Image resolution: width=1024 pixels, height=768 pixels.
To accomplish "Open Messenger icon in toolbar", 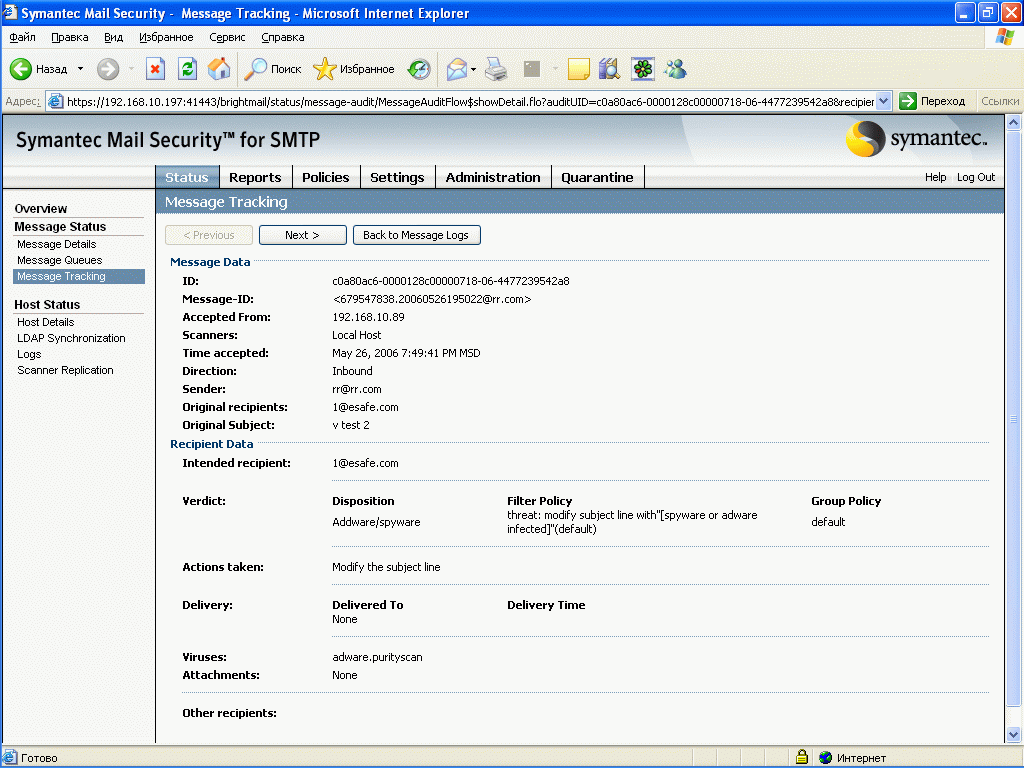I will coord(675,69).
